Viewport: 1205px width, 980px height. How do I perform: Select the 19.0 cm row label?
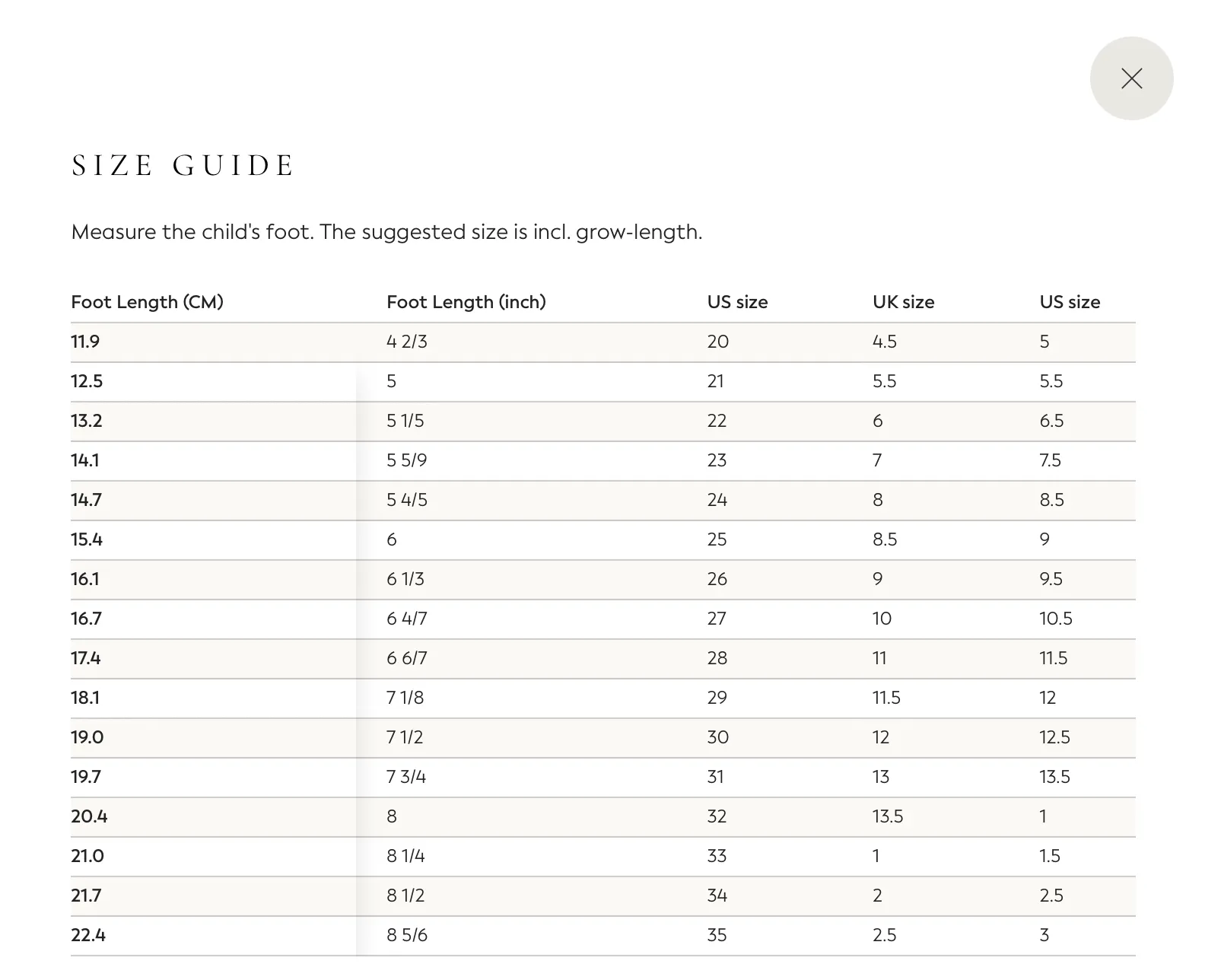click(87, 737)
